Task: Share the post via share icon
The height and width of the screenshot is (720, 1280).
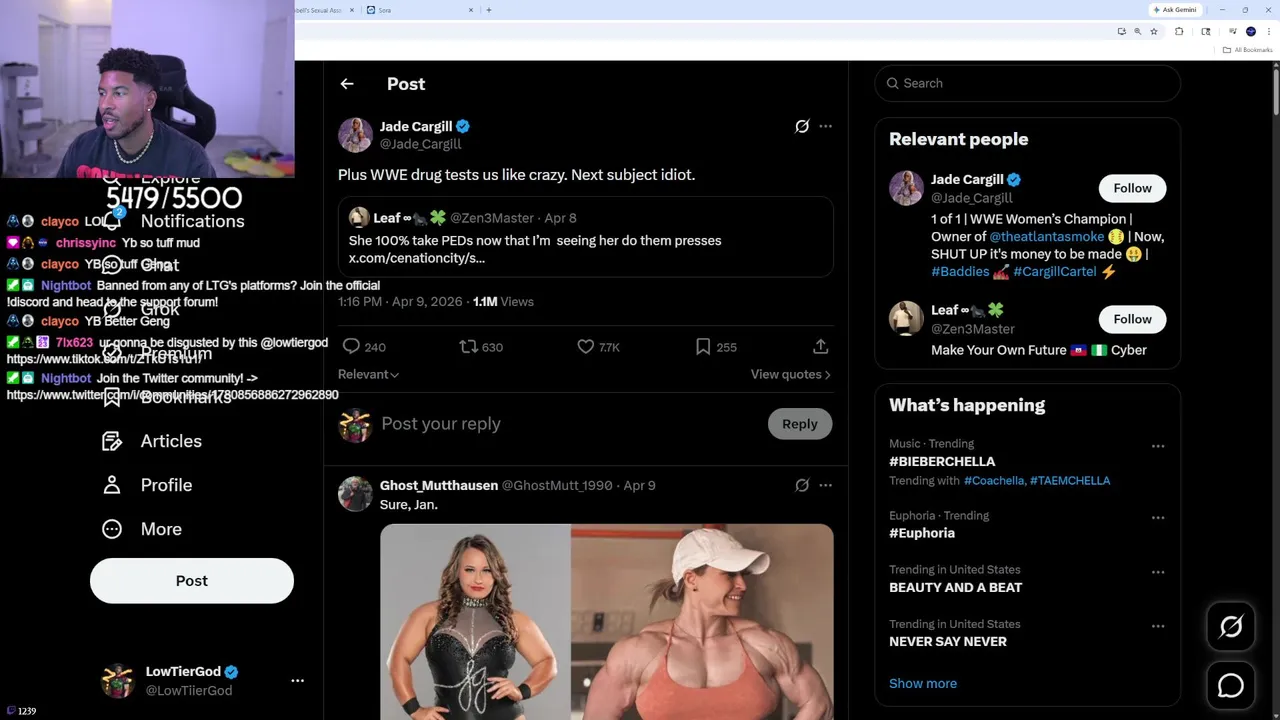Action: (x=820, y=346)
